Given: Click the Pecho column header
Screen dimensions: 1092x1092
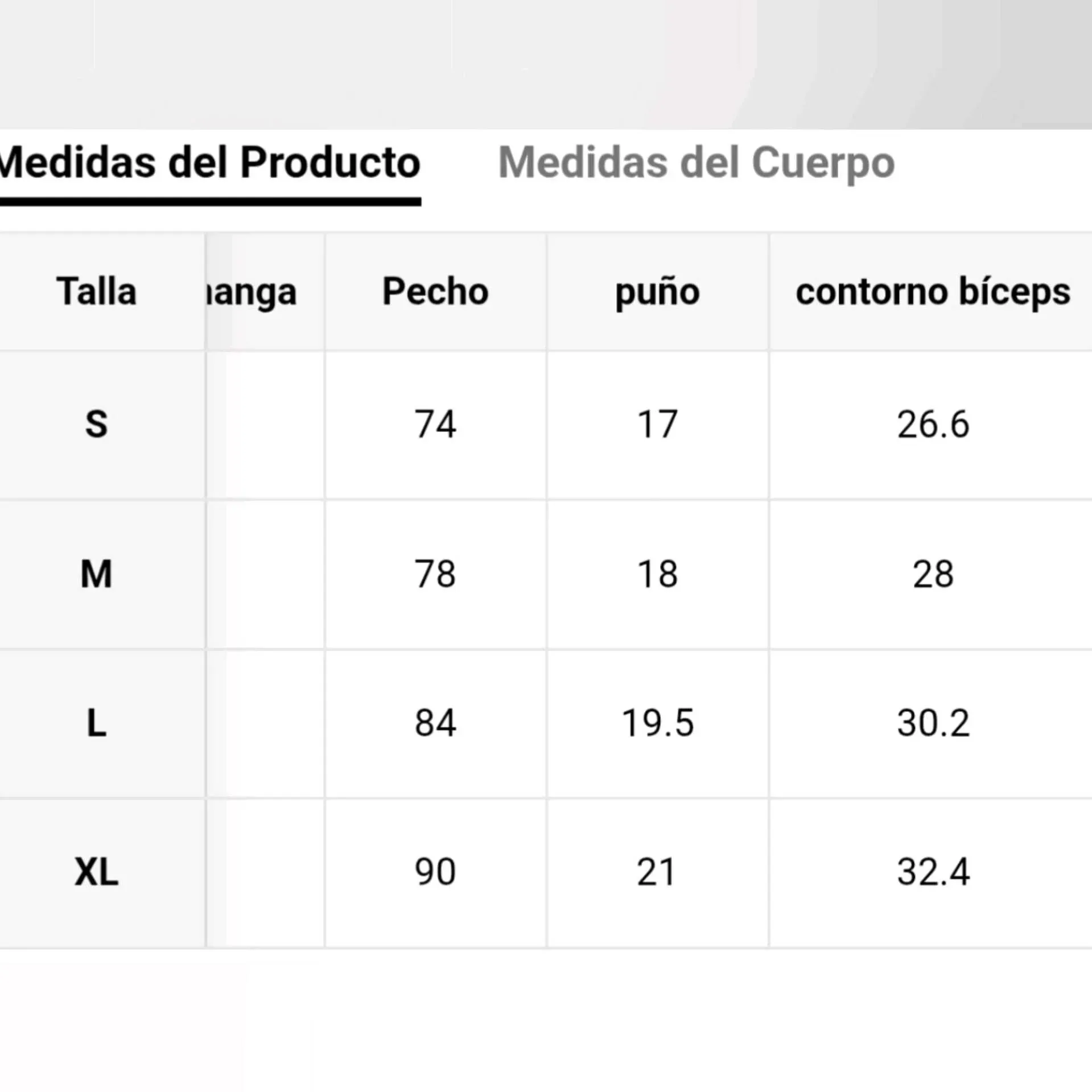Looking at the screenshot, I should tap(435, 291).
